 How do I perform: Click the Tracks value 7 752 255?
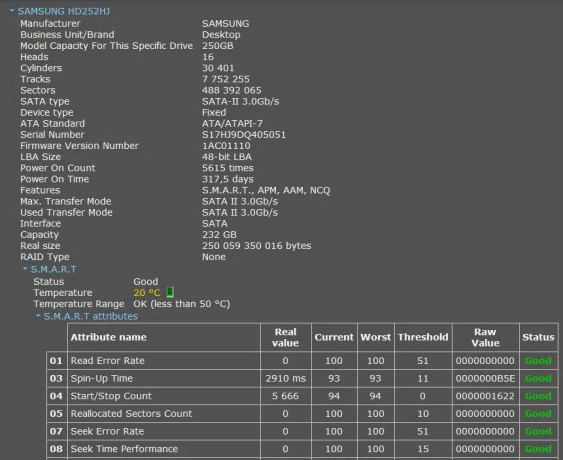point(225,79)
